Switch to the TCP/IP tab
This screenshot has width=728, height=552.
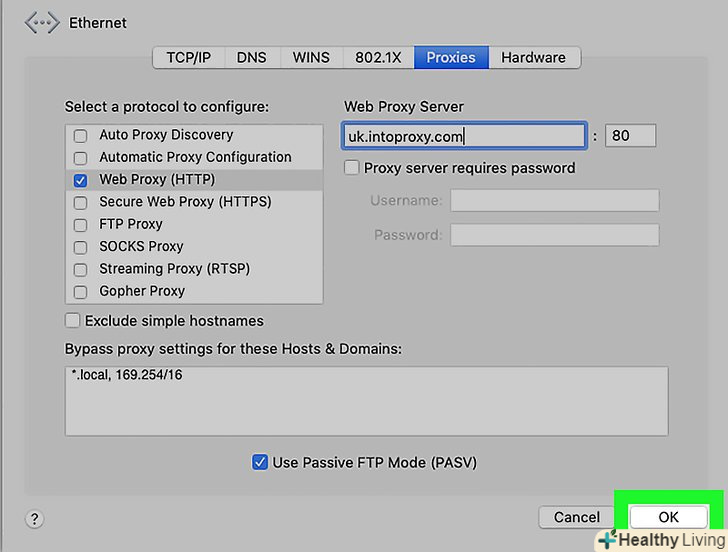tap(189, 58)
